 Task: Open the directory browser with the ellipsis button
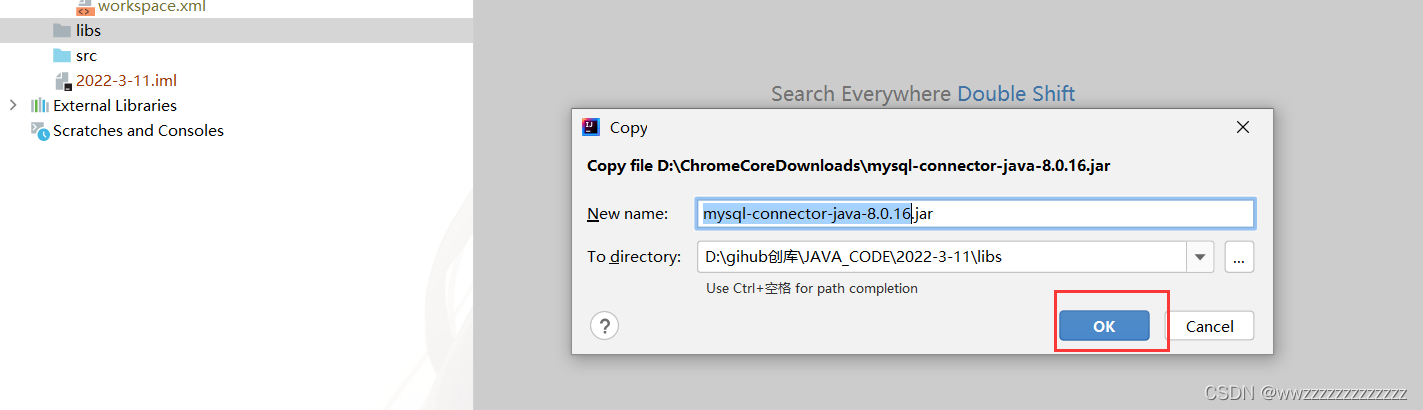(x=1239, y=257)
